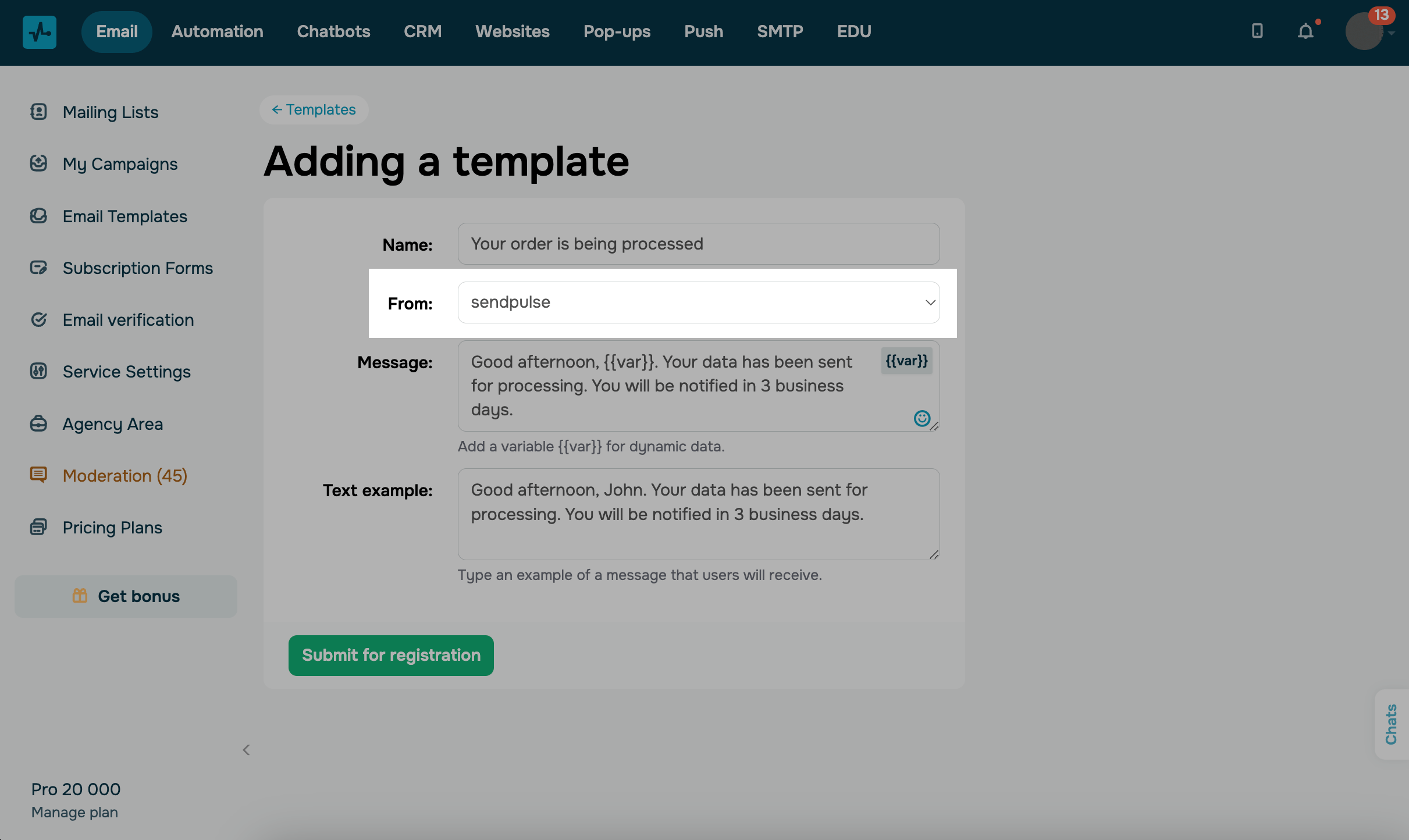Open Manage plan link

tap(74, 812)
